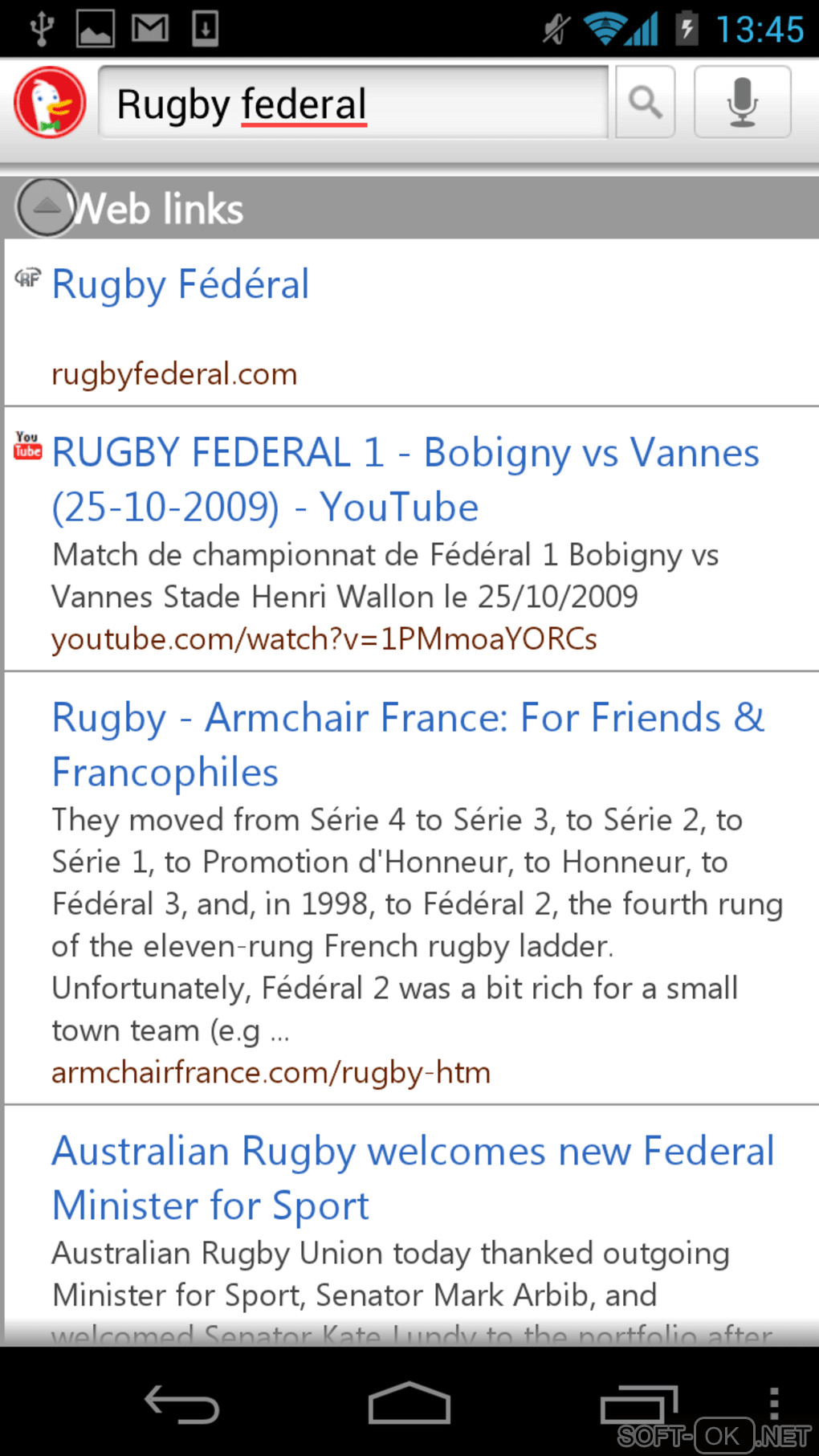Open the Rugby Fédéral result link
819x1456 pixels.
[181, 284]
